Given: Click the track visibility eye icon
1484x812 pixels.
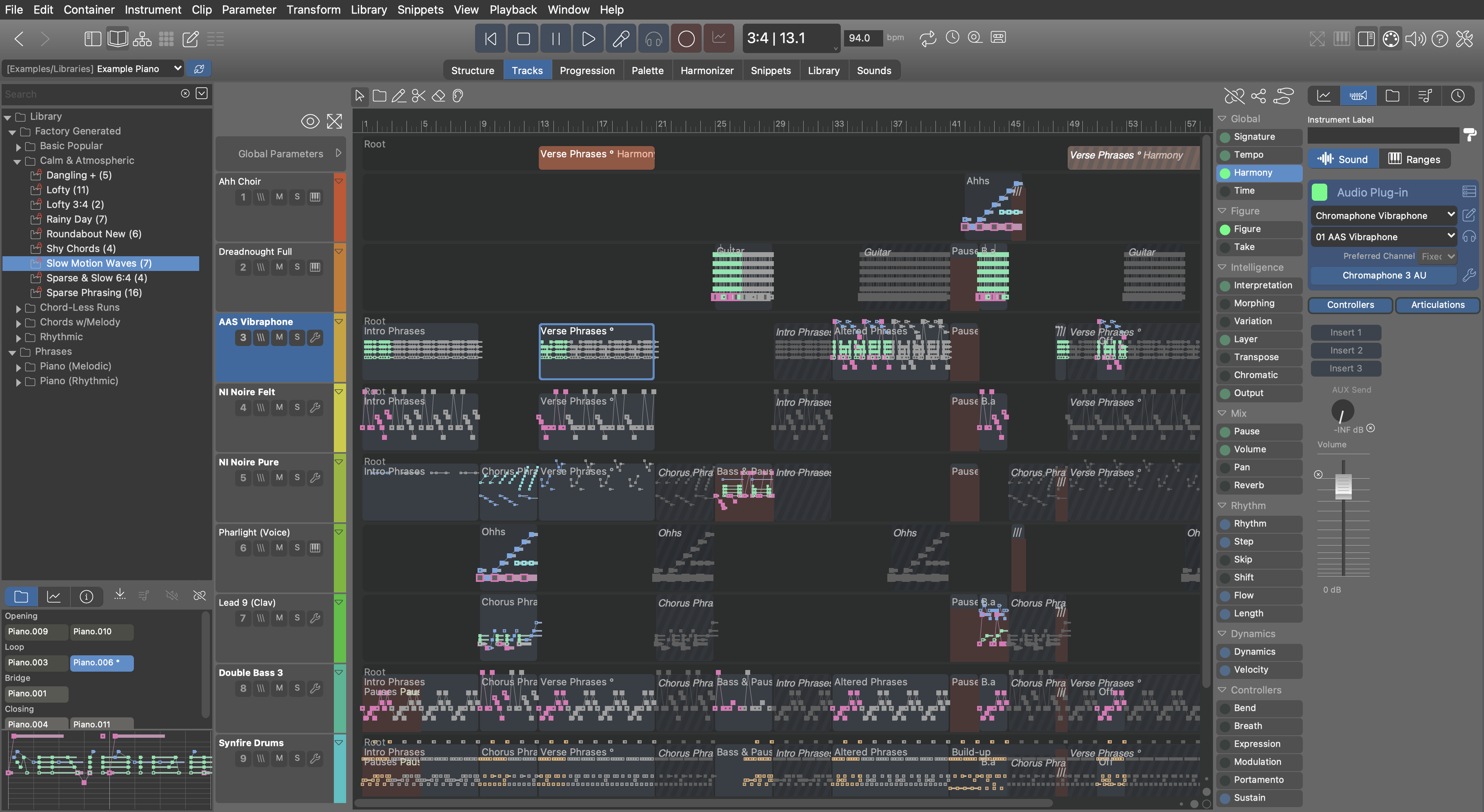Looking at the screenshot, I should [310, 122].
